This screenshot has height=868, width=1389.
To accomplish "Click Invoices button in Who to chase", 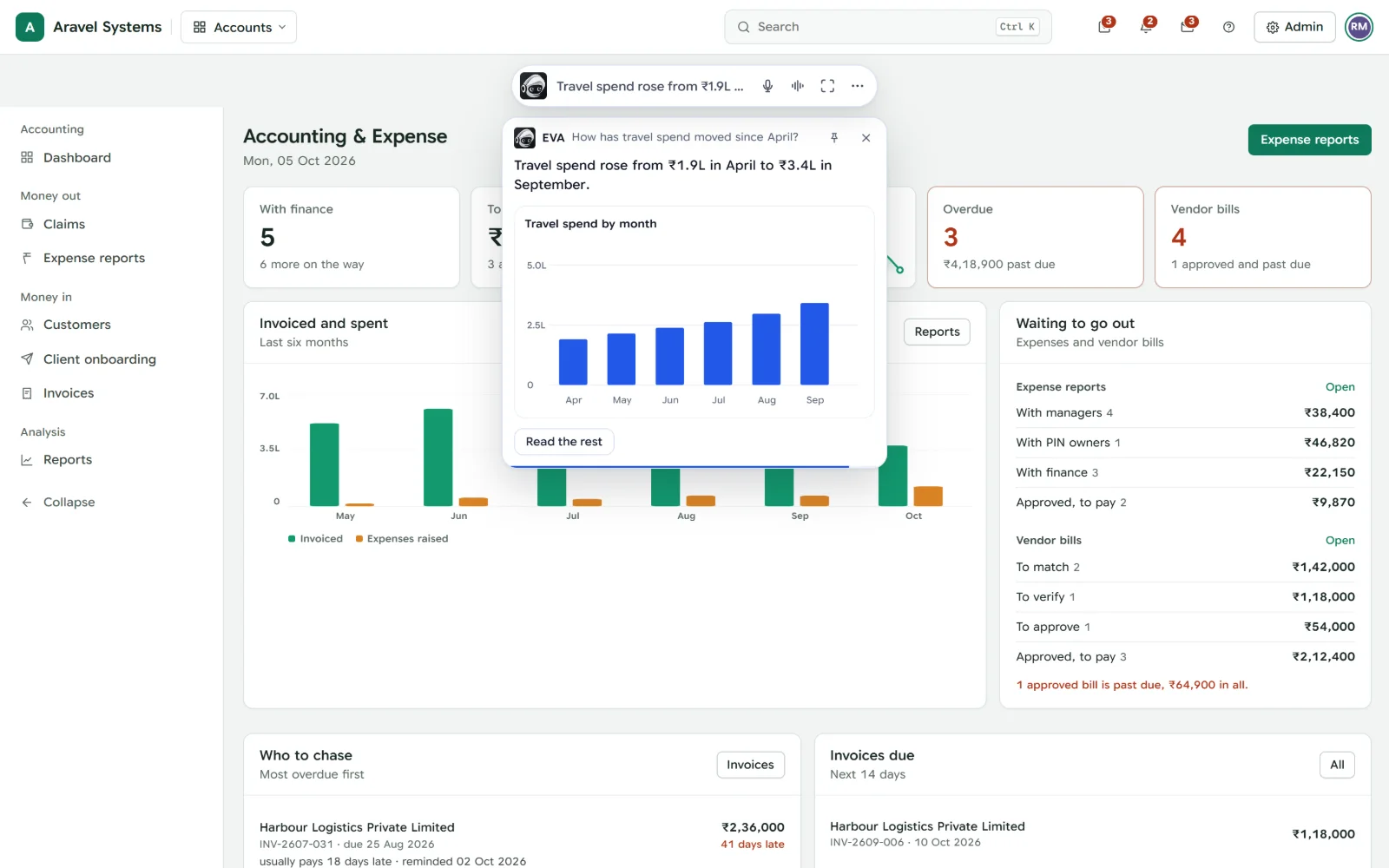I will coord(750,765).
